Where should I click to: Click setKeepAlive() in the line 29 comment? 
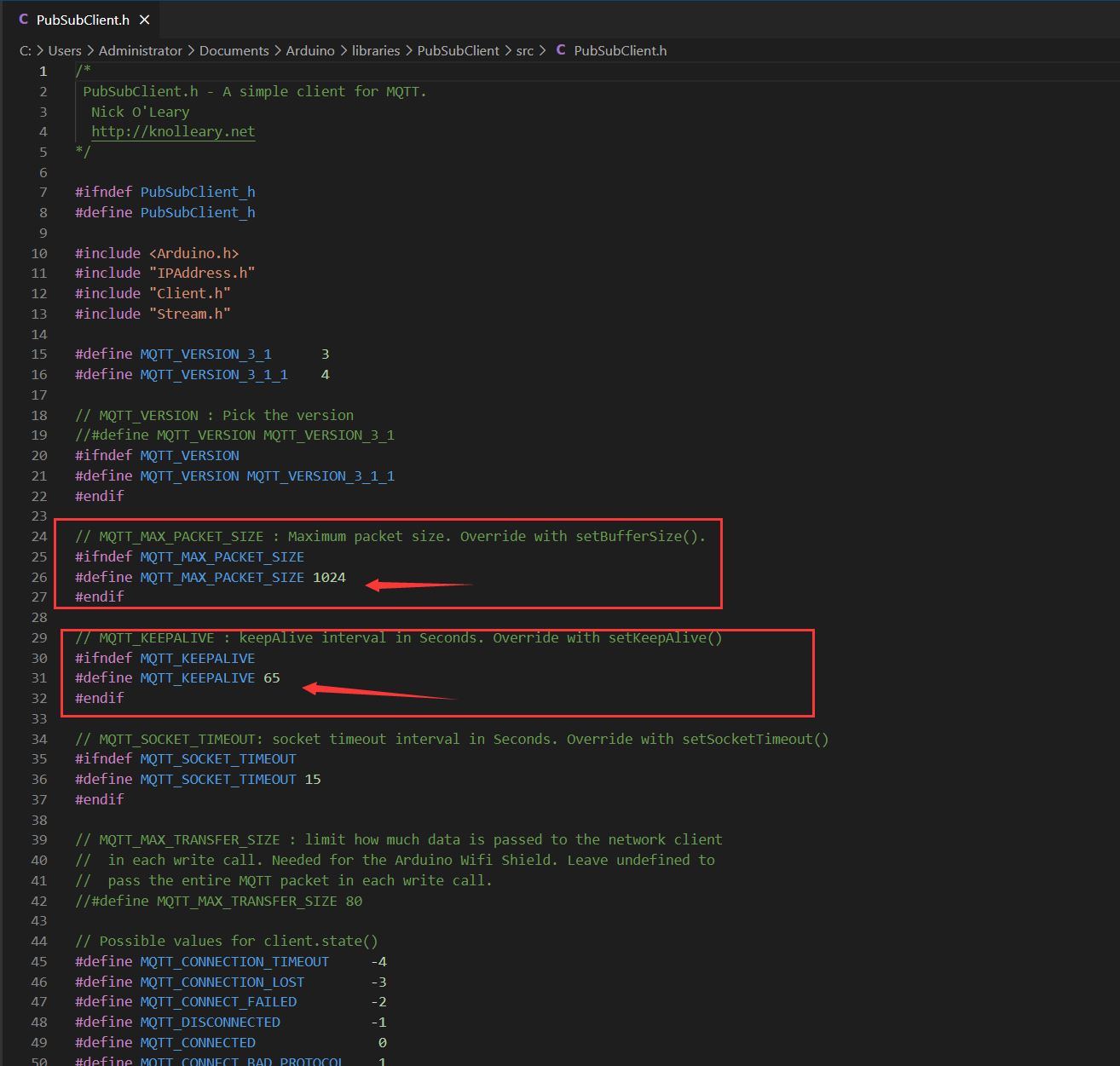point(666,637)
